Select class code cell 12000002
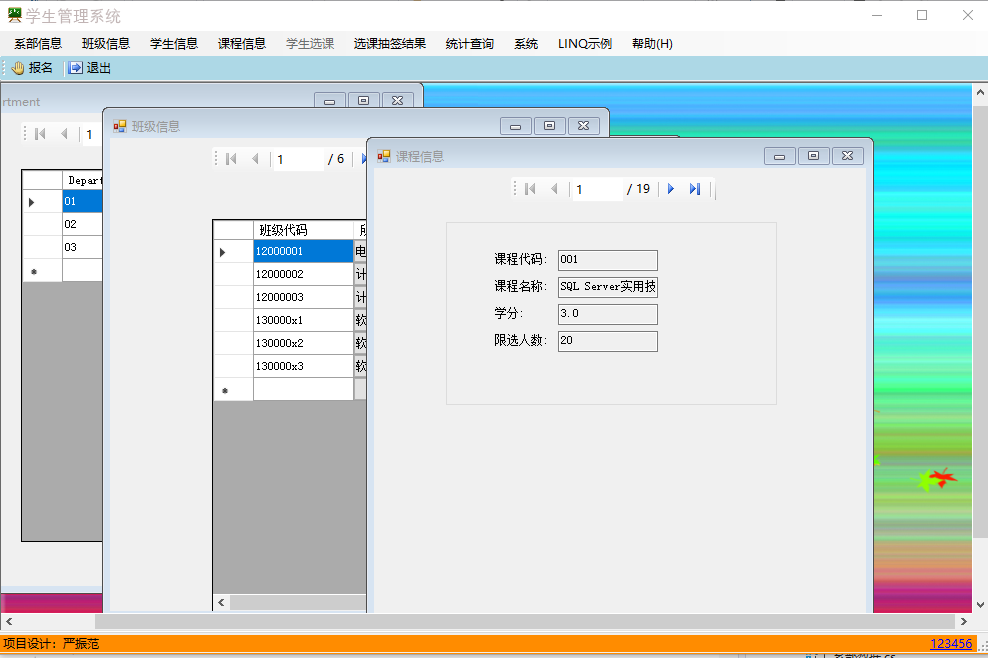 coord(303,274)
